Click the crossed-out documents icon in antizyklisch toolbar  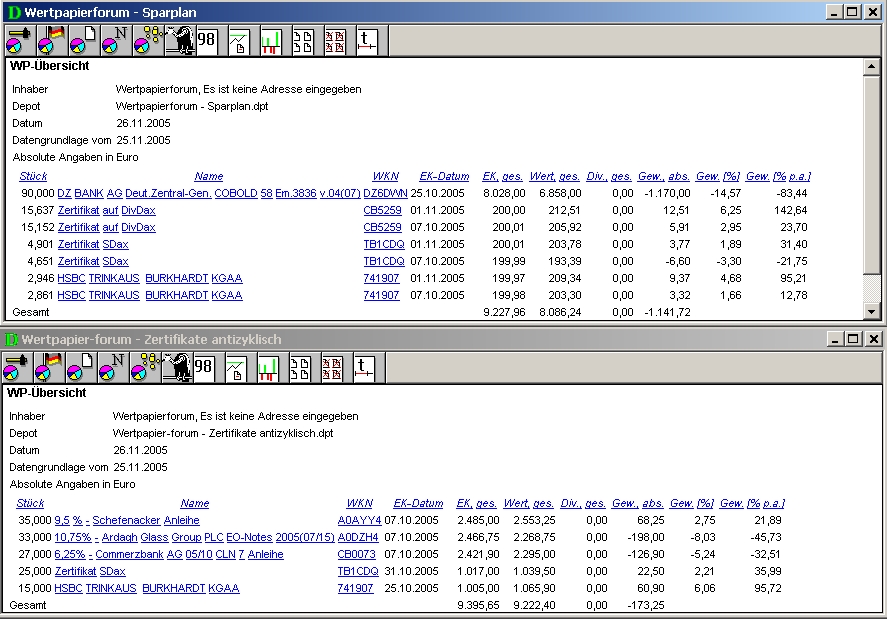332,368
